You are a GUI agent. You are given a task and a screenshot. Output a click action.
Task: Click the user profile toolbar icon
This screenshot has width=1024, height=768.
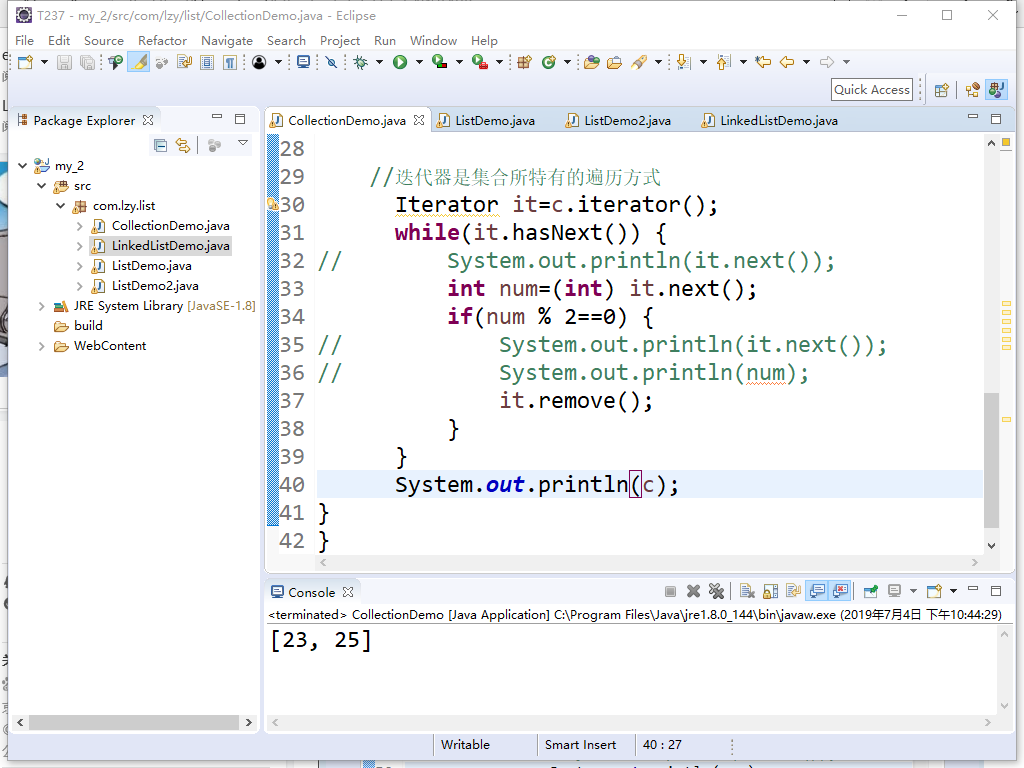259,62
